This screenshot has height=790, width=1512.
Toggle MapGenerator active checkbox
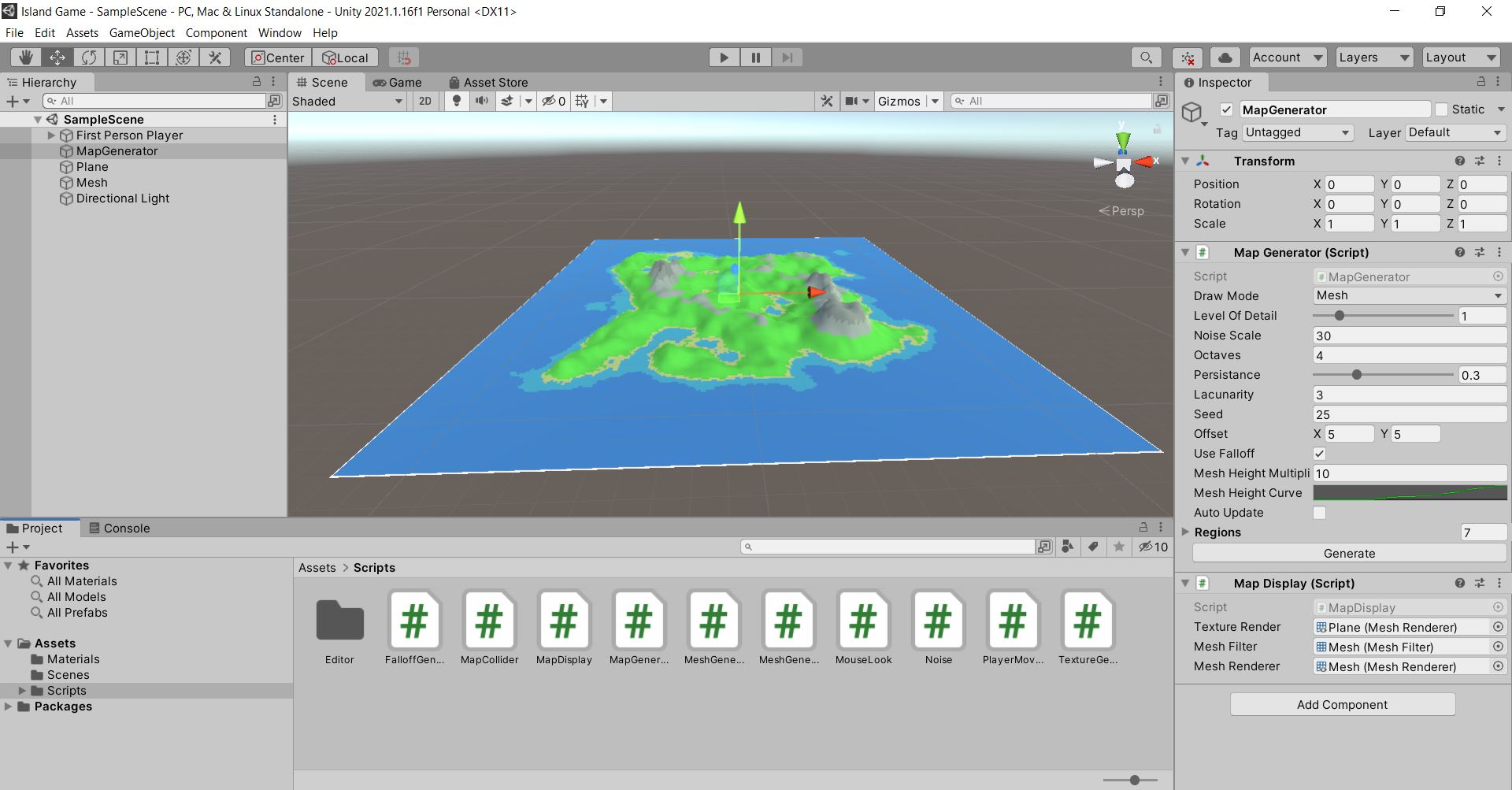[x=1226, y=109]
